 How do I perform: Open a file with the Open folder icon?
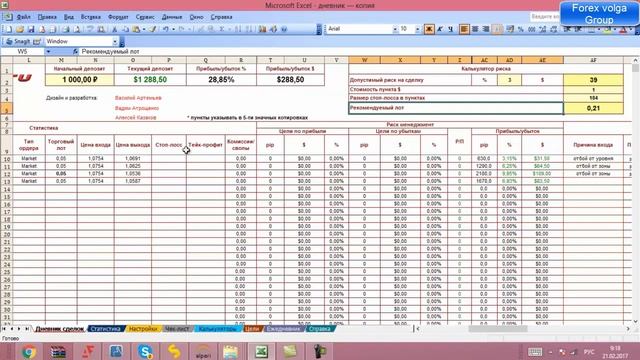click(20, 29)
